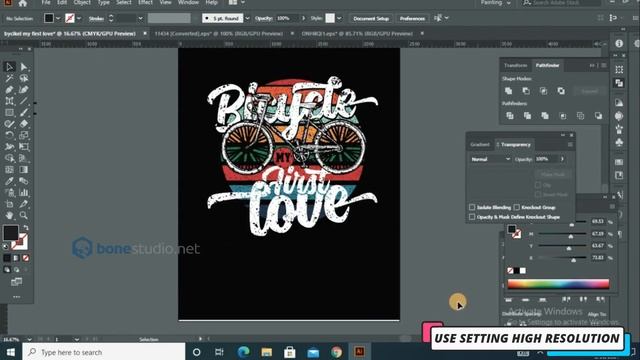Click the CMYK color spectrum bar

pos(558,284)
